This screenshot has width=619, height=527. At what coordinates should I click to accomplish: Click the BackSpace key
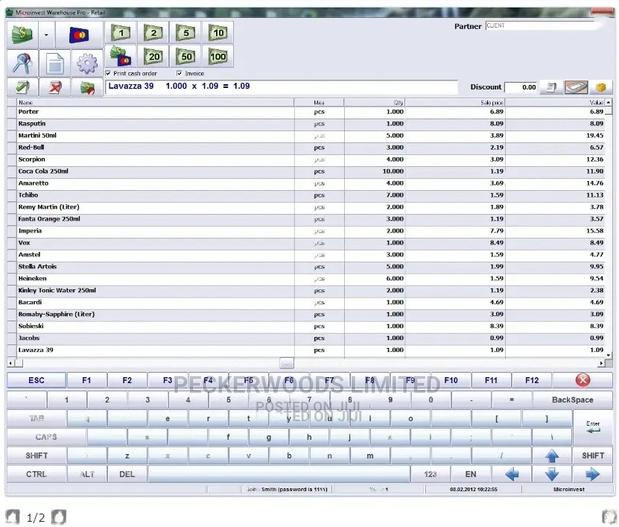[x=572, y=400]
